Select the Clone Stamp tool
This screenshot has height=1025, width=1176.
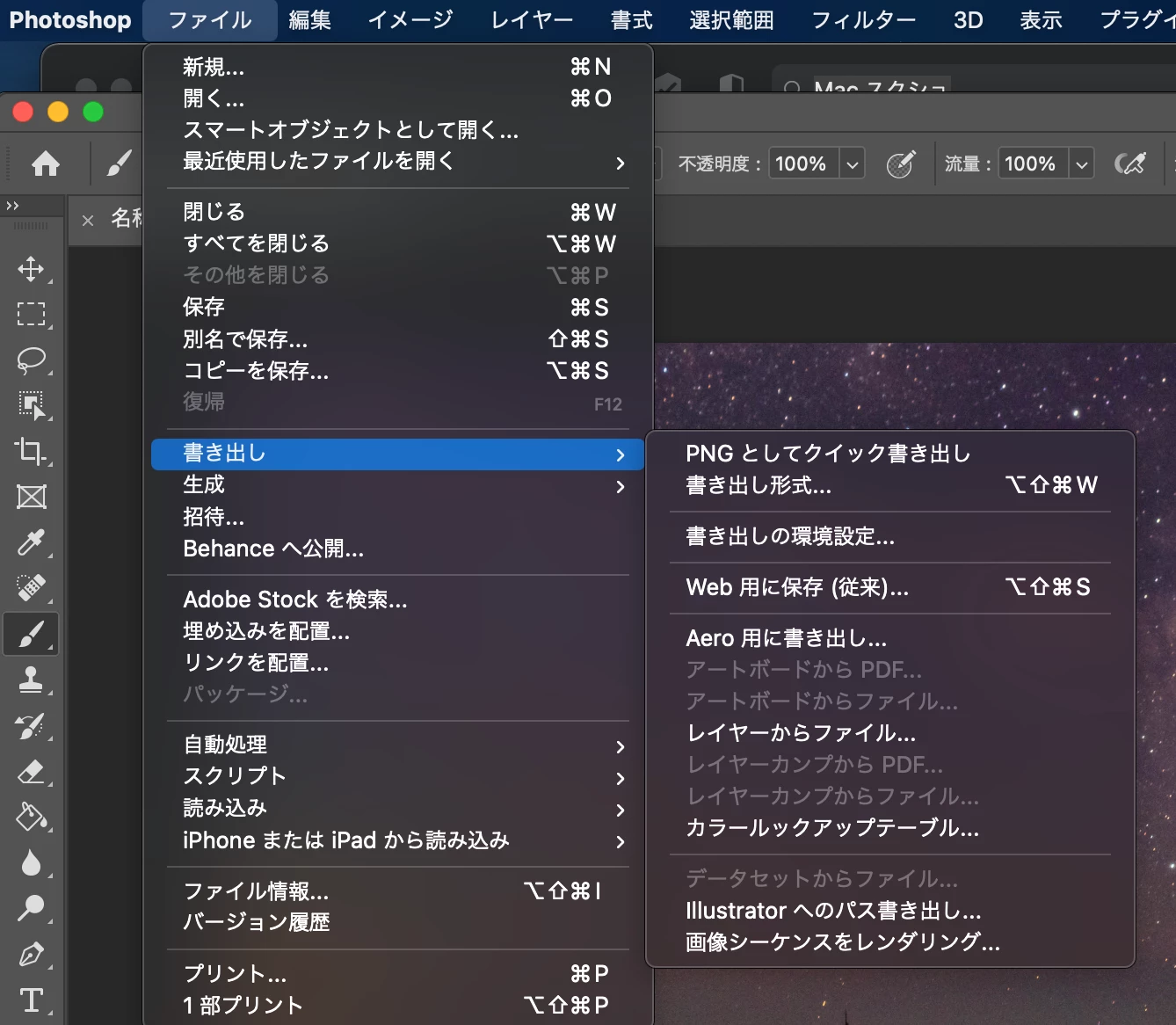31,680
